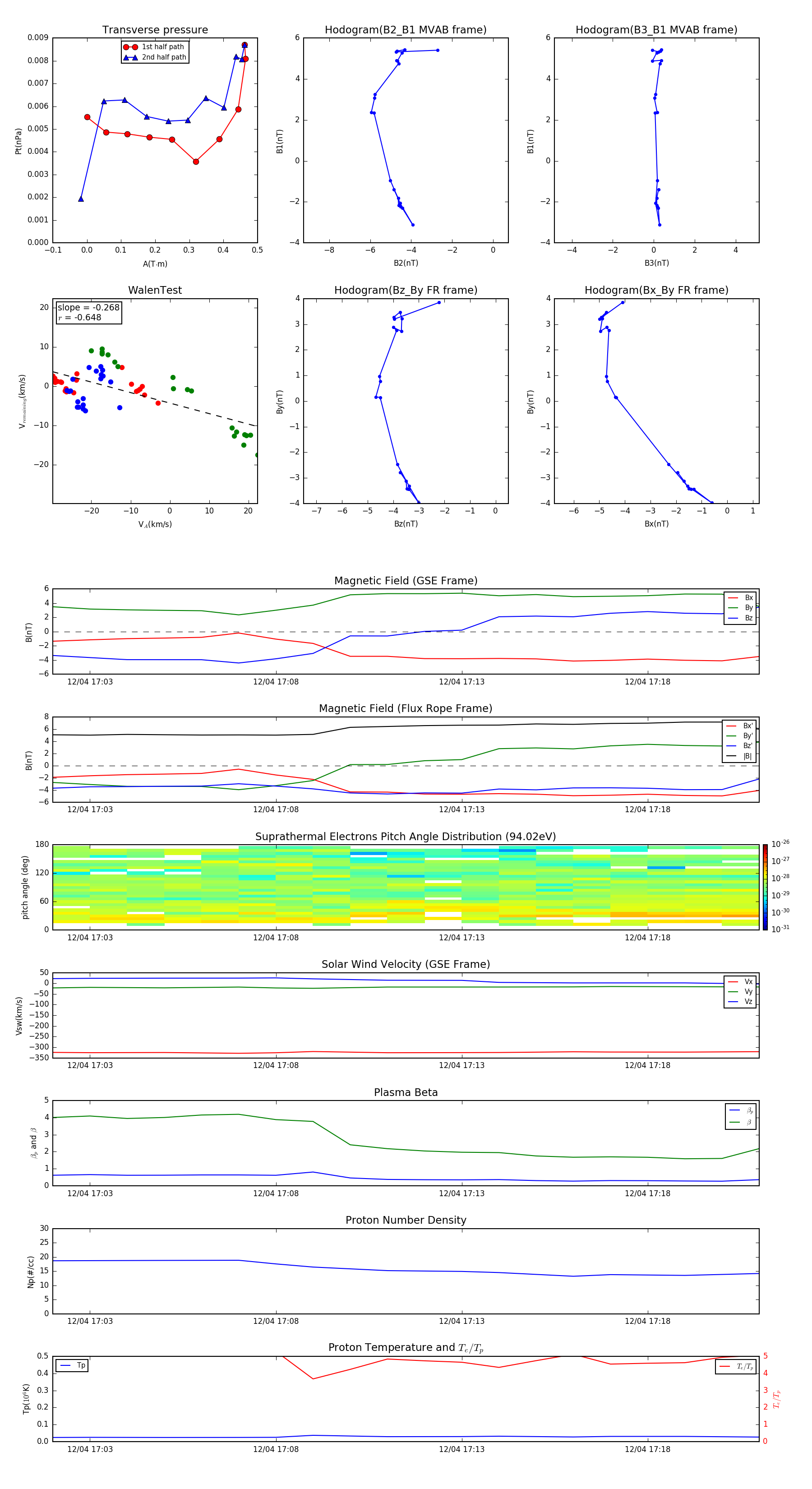Click the dashed fit line in WalenTest plot
This screenshot has height=1489, width=812.
coord(155,399)
